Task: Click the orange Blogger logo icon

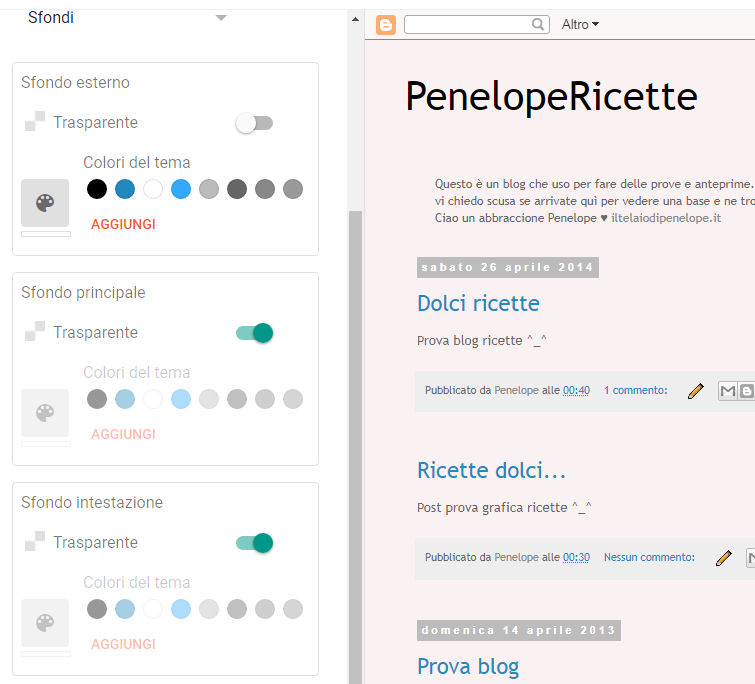Action: click(386, 25)
